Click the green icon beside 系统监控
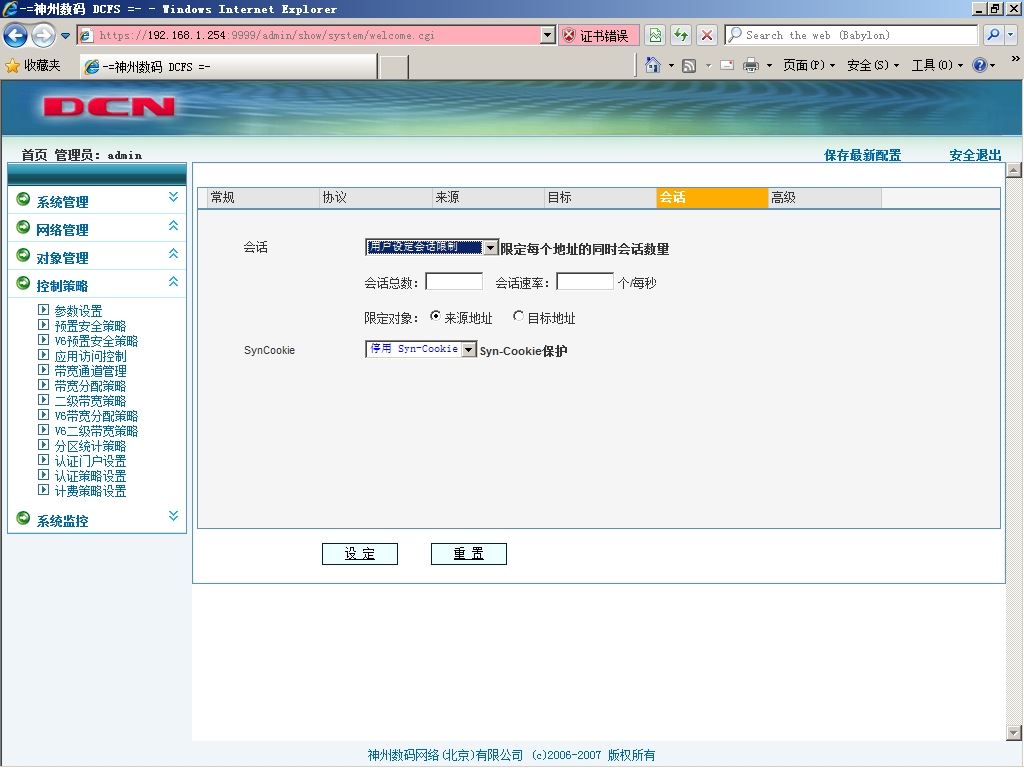The width and height of the screenshot is (1024, 768). pos(23,518)
